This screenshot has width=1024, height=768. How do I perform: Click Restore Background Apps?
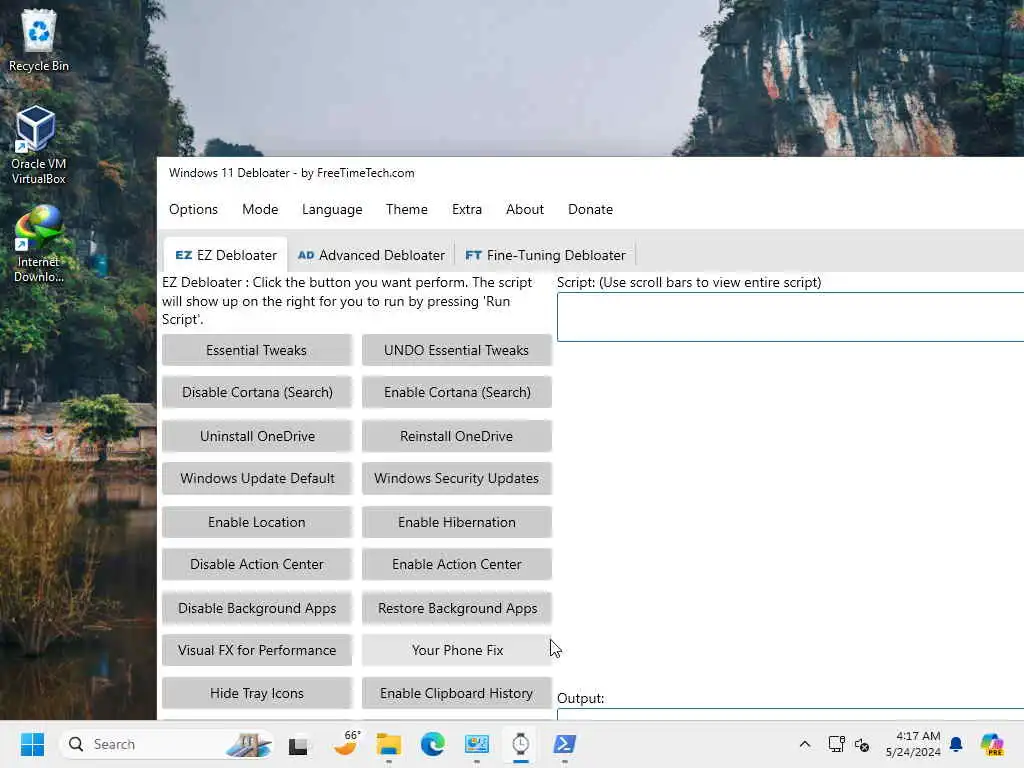(x=456, y=608)
